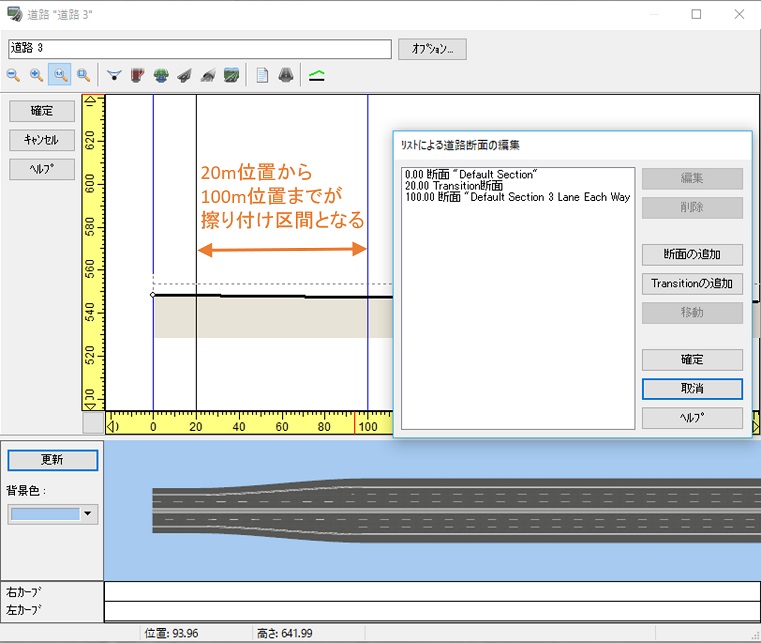Select the 1:1 zoom reset icon
This screenshot has width=761, height=643.
click(60, 75)
